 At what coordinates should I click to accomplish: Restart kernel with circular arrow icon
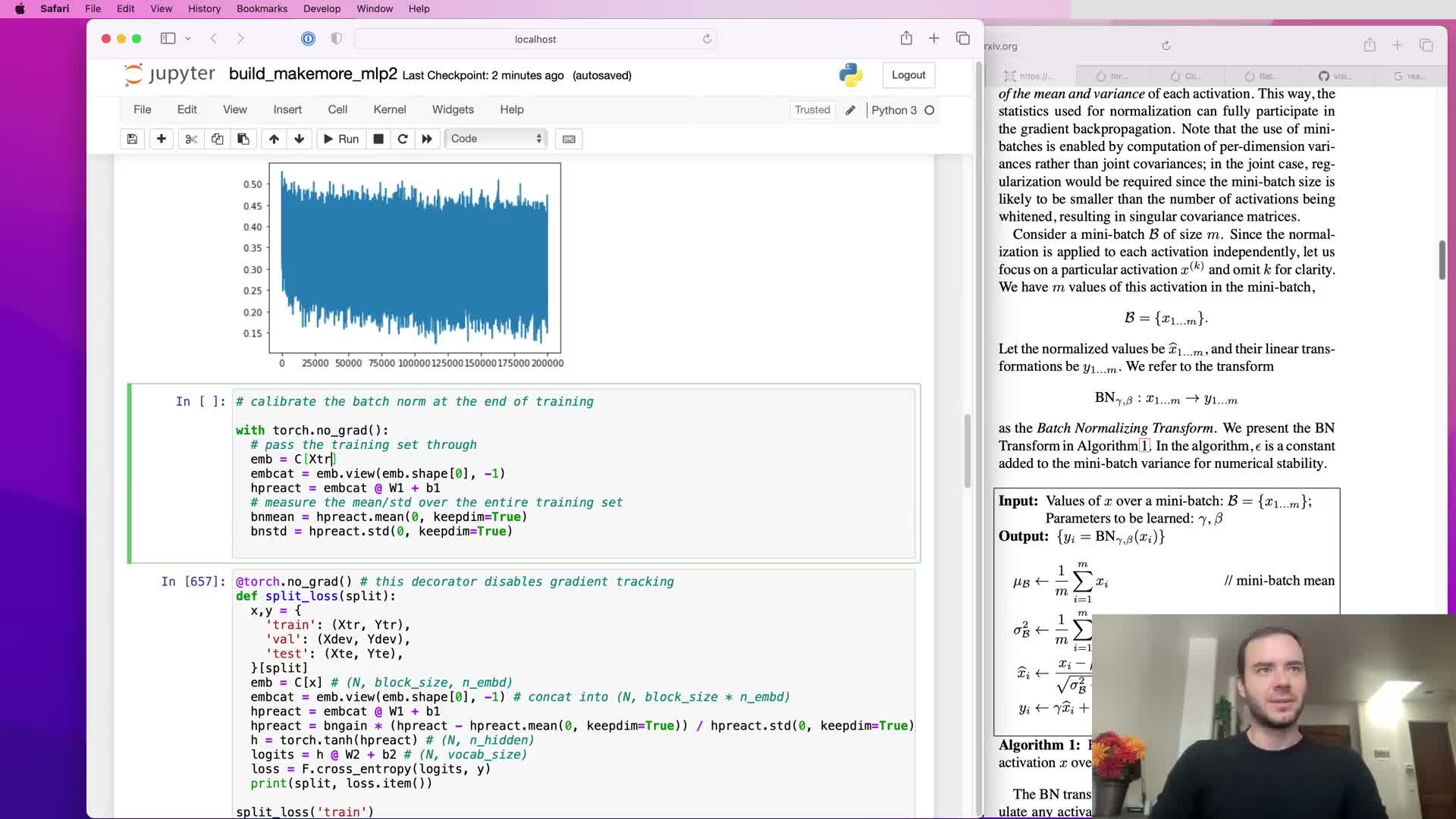point(403,139)
